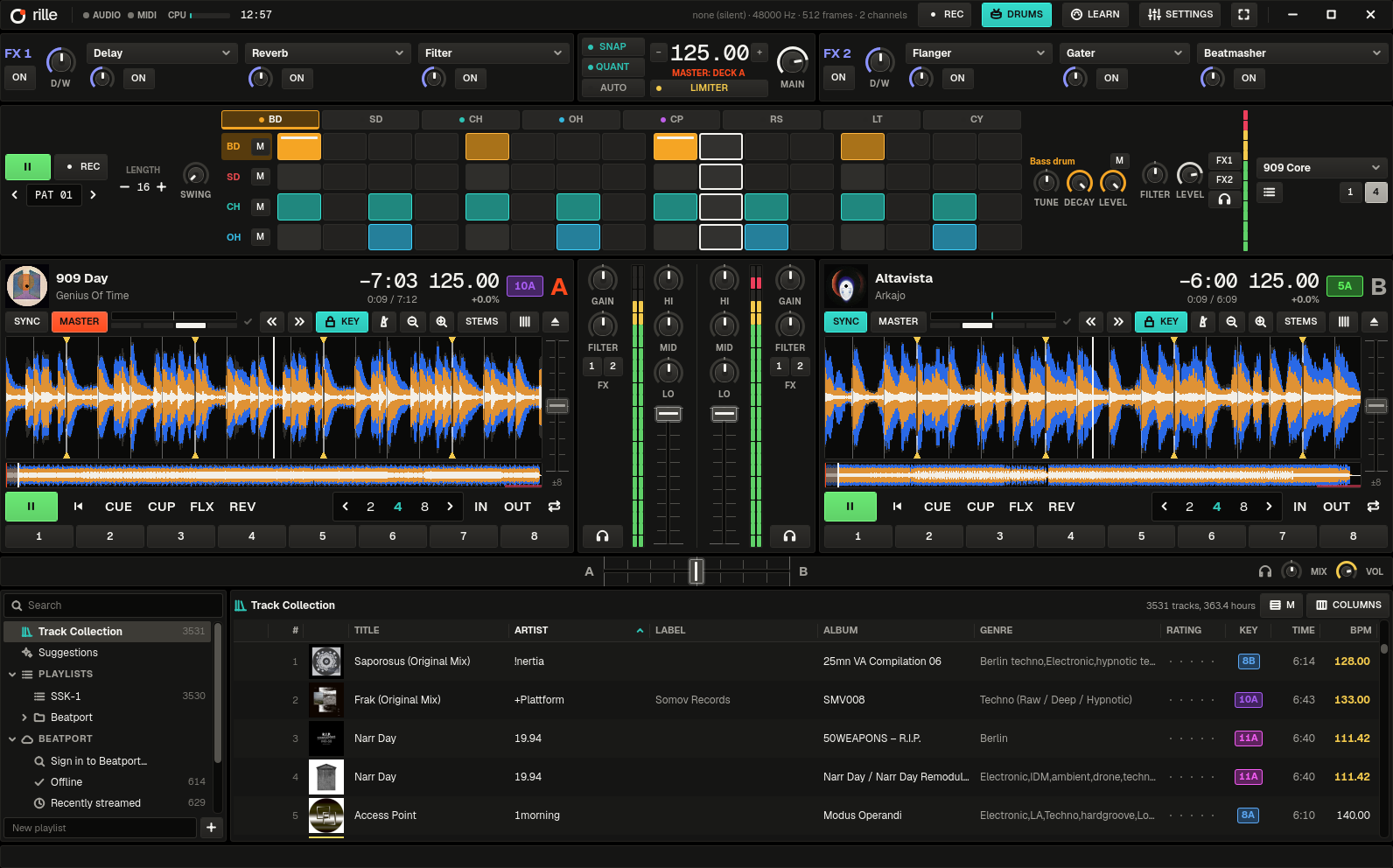Enable headphone cue for deck A channel
1393x868 pixels.
603,535
